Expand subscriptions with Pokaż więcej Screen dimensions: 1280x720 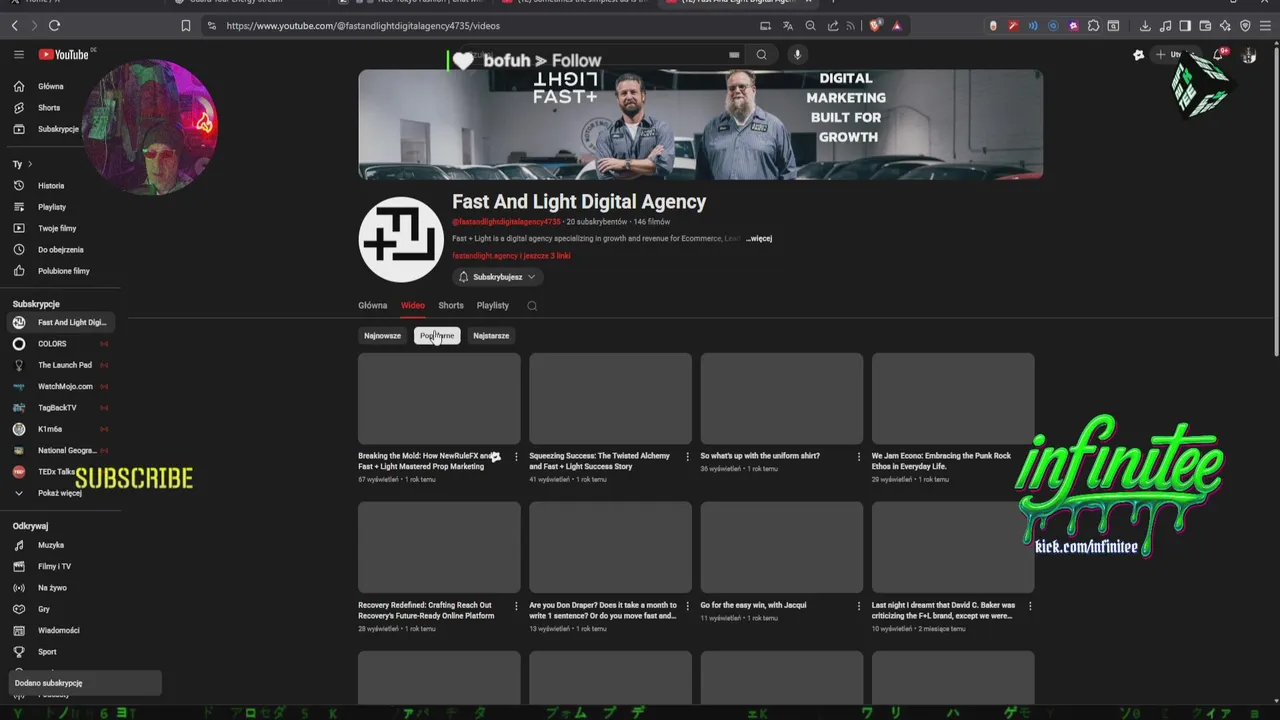point(60,493)
